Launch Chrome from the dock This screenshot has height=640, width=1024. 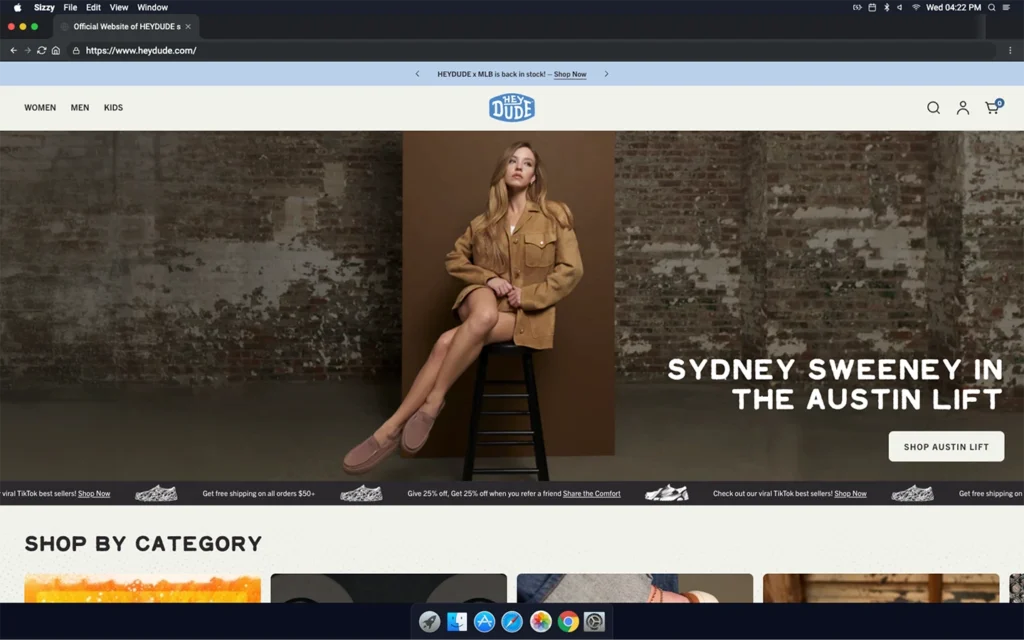(x=568, y=622)
